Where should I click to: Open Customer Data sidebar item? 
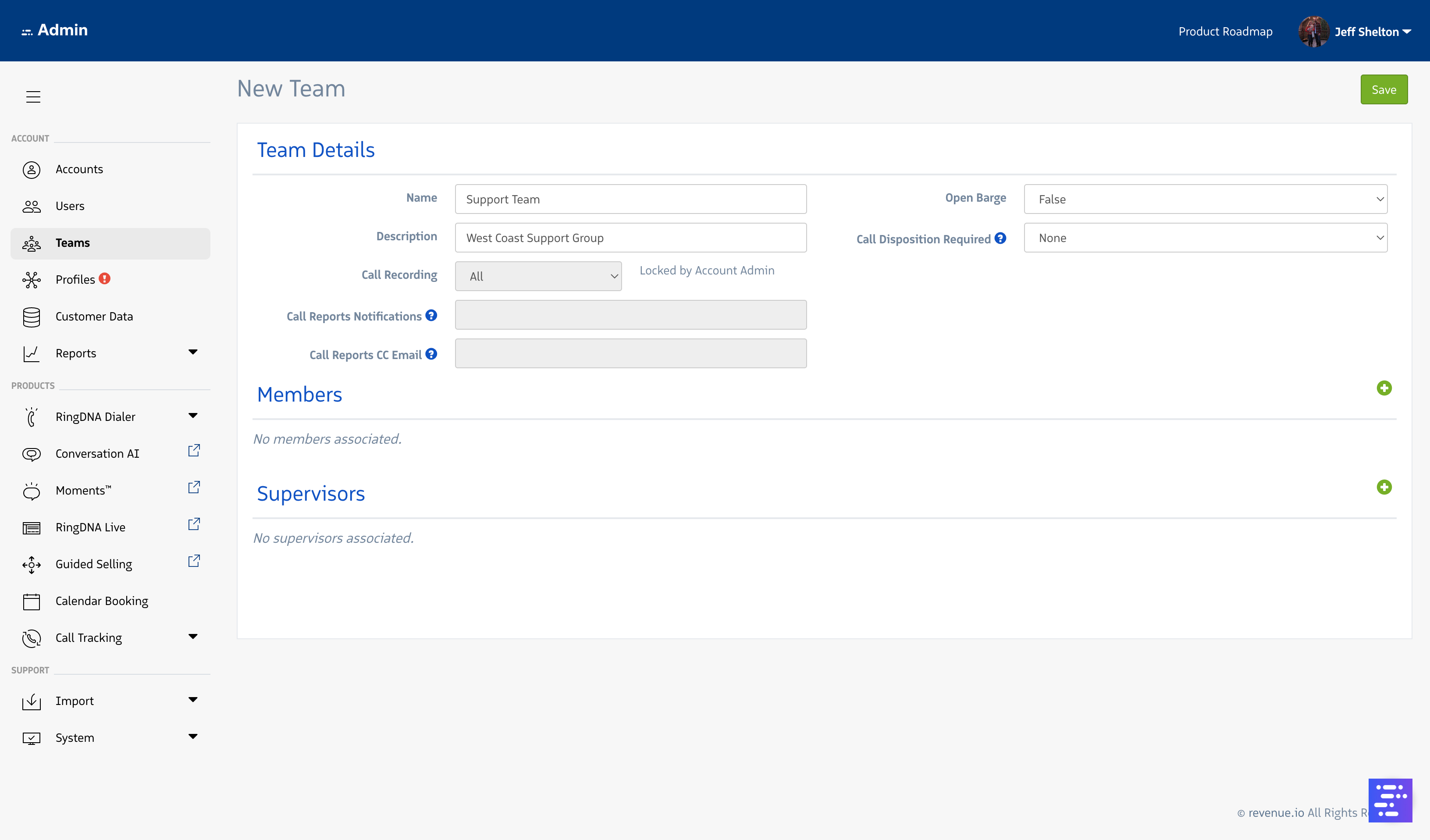click(x=94, y=316)
